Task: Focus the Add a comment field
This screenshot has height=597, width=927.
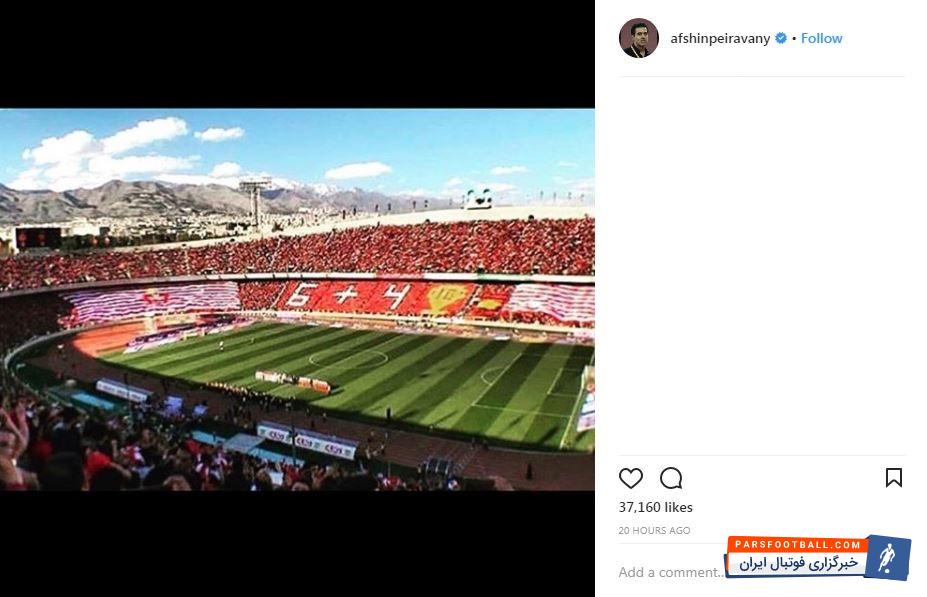Action: tap(671, 572)
